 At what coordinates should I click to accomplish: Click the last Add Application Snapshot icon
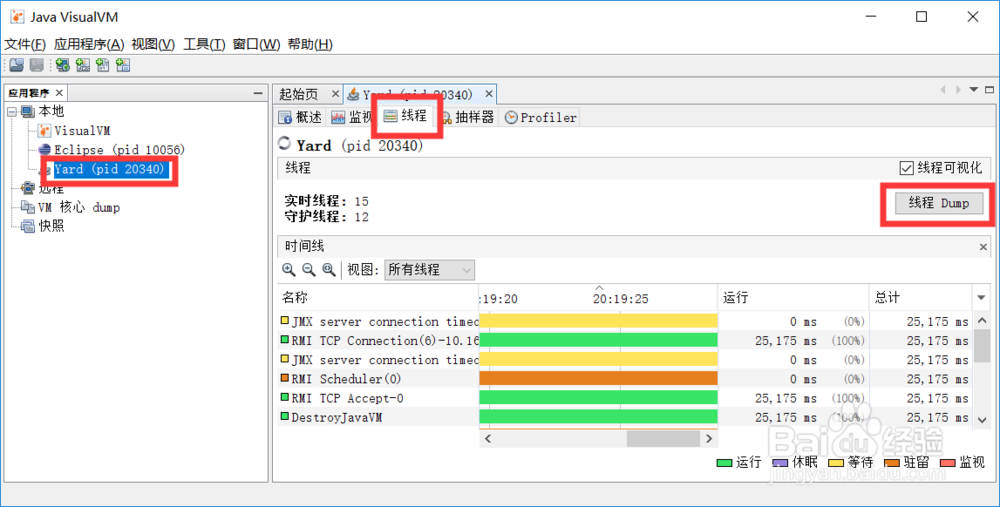point(123,64)
